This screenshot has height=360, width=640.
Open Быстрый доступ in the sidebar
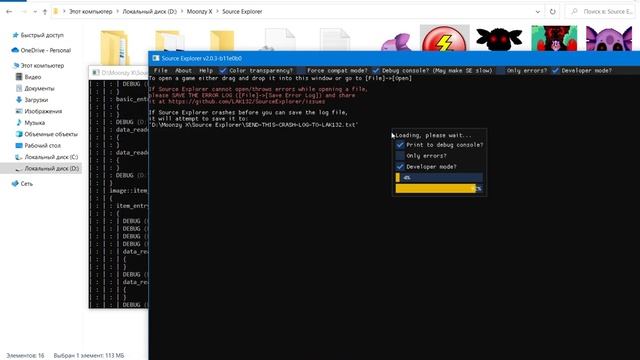[42, 35]
